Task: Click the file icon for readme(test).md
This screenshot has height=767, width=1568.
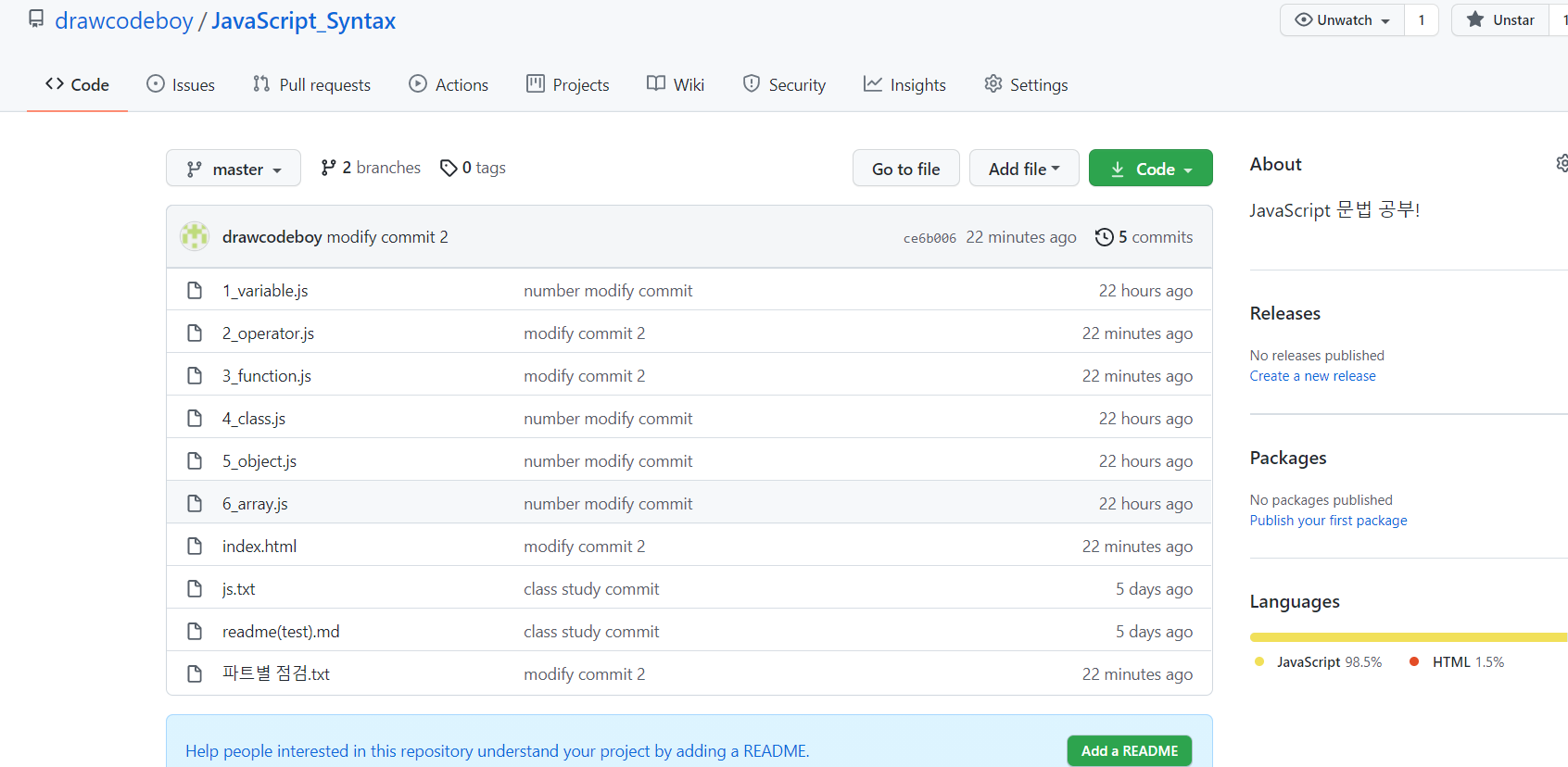Action: 195,632
